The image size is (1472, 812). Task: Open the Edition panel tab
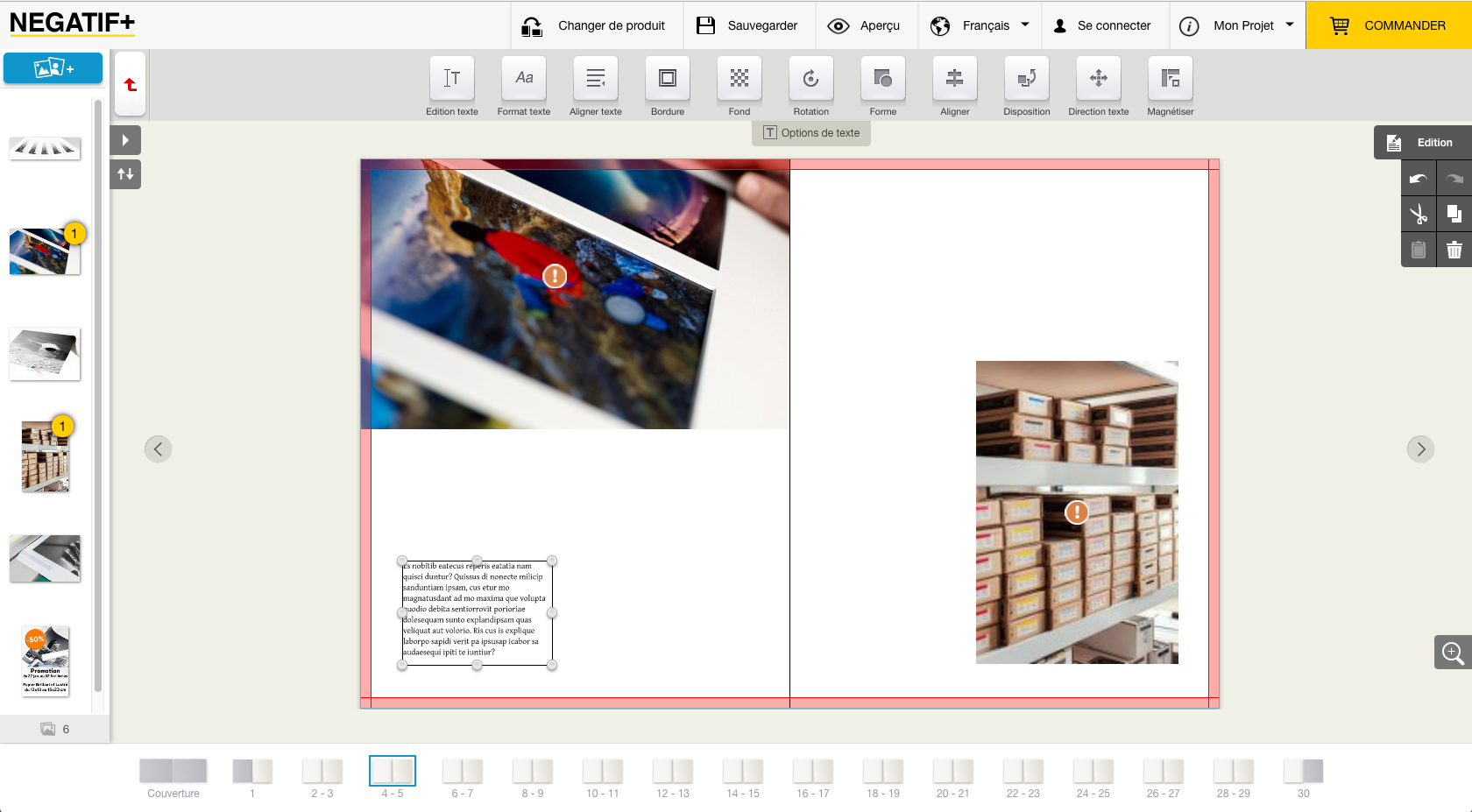[1423, 143]
